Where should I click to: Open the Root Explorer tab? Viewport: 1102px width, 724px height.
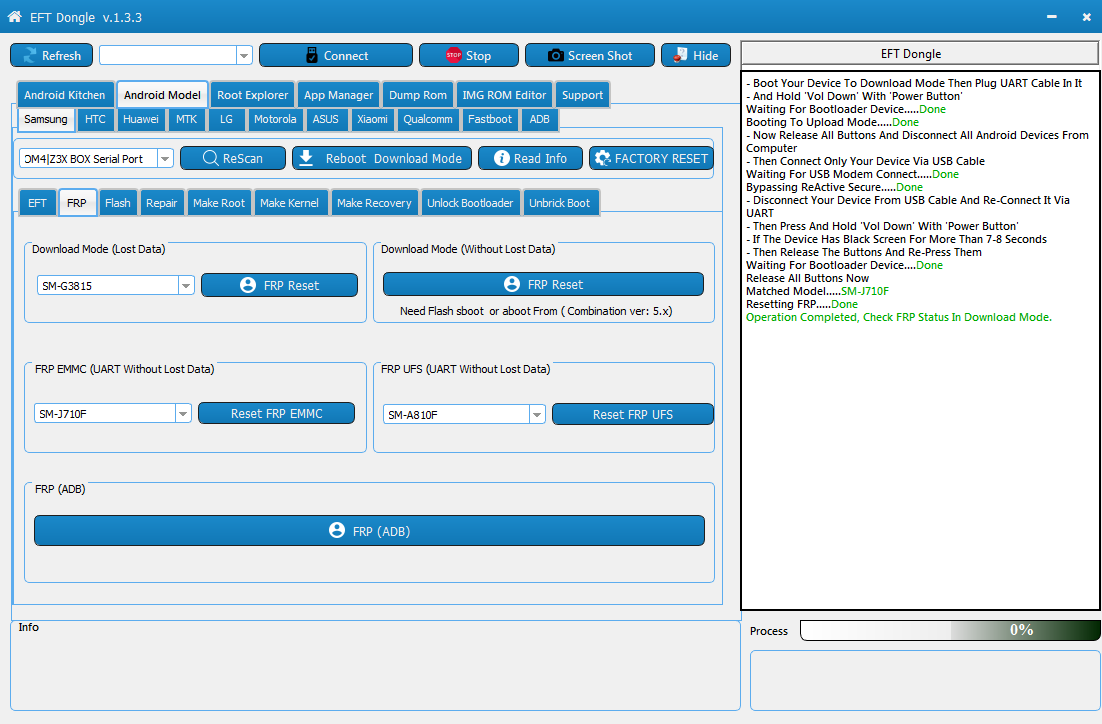(252, 95)
